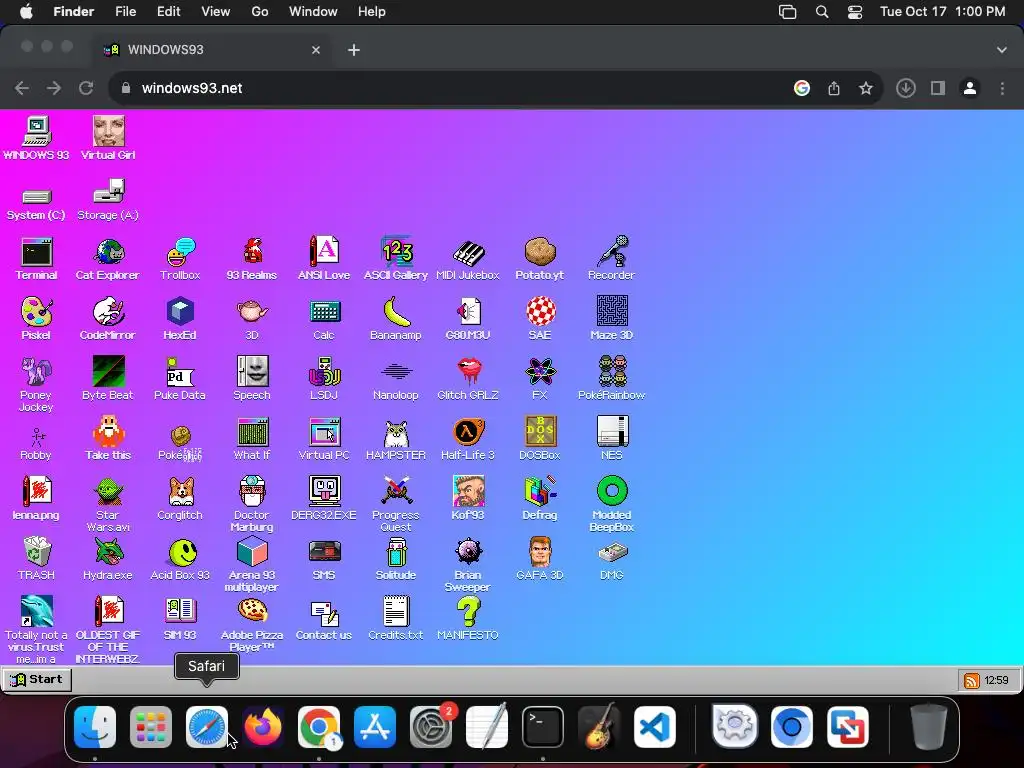The image size is (1024, 768).
Task: Bookmark this page with the star
Action: point(866,88)
